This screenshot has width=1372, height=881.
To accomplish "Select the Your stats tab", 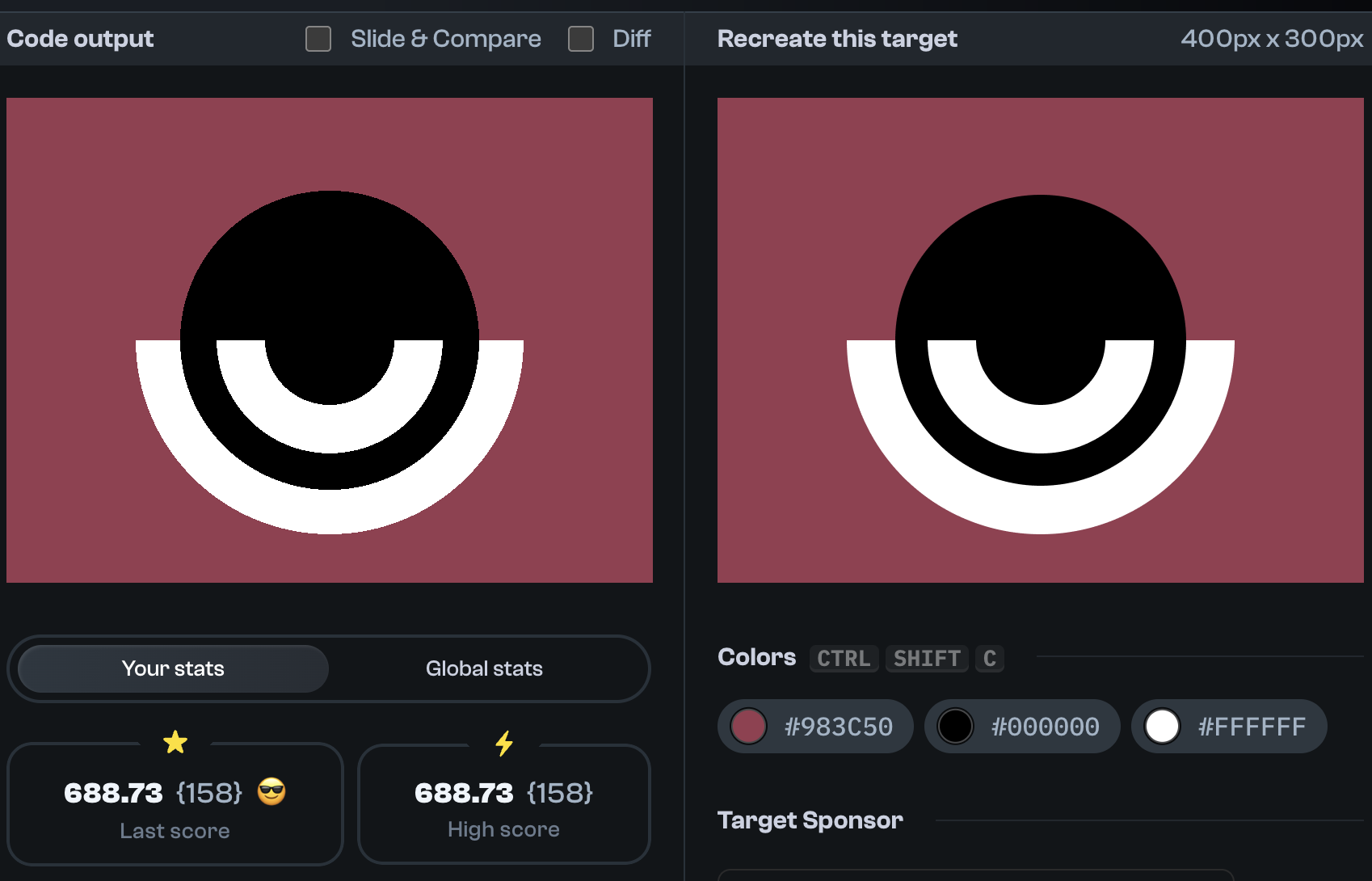I will click(172, 668).
